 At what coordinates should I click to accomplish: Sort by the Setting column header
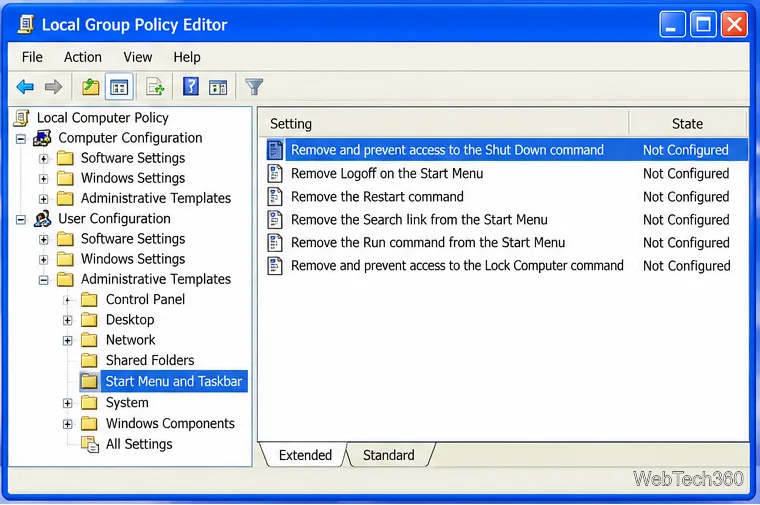[x=443, y=124]
